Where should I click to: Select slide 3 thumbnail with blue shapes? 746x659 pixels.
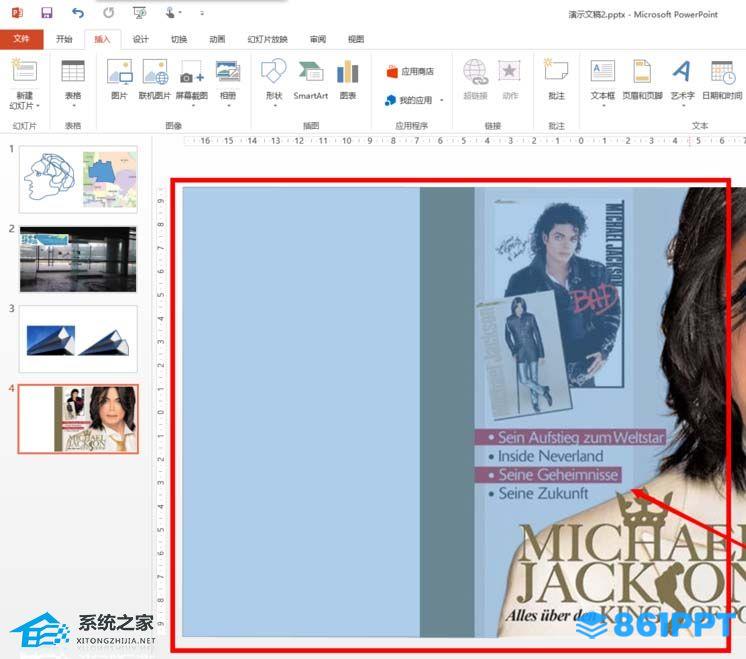pos(78,339)
